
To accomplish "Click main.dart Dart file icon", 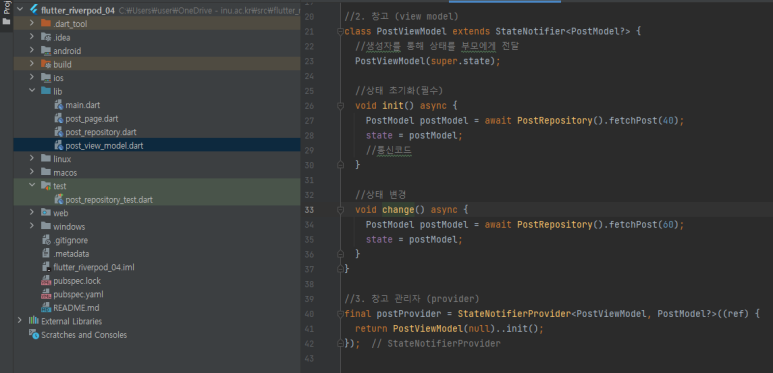I will point(58,104).
